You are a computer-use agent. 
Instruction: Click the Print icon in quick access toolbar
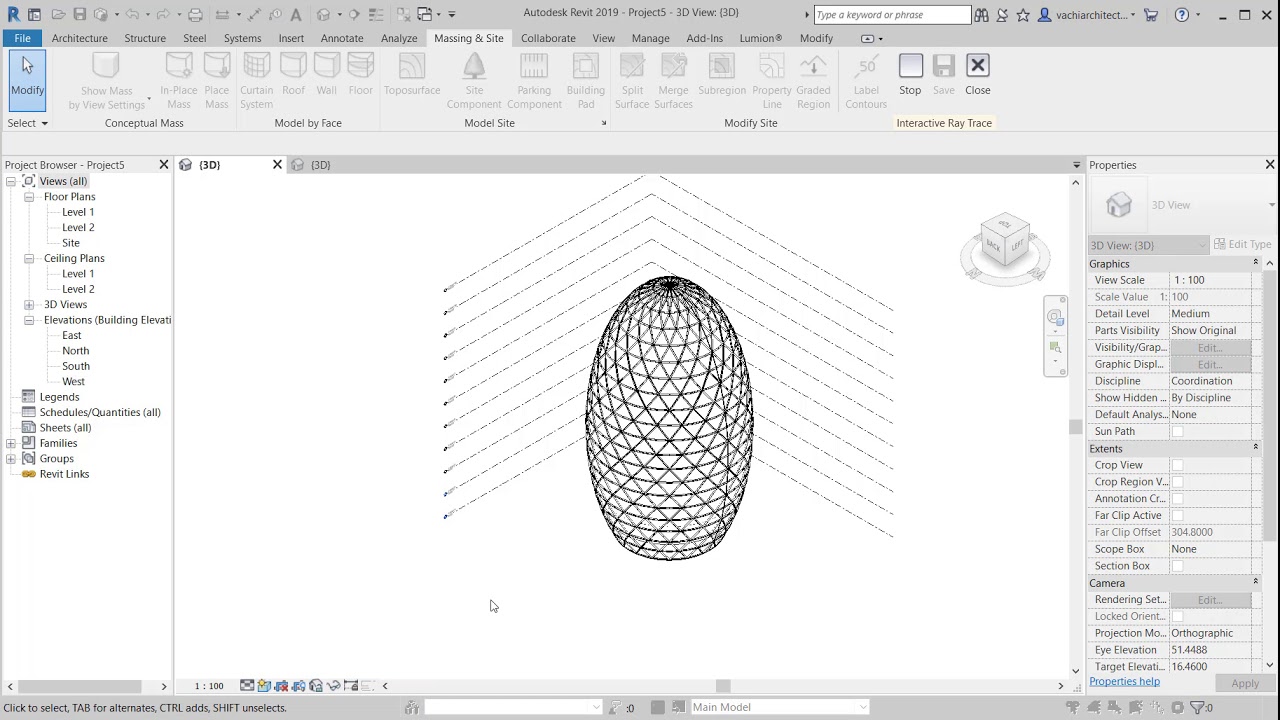[195, 14]
